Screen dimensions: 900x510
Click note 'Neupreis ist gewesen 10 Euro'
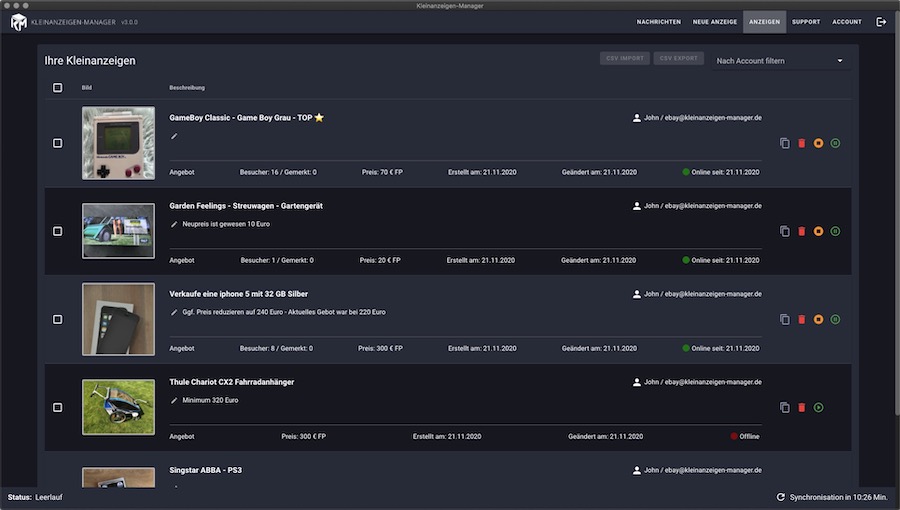click(226, 224)
